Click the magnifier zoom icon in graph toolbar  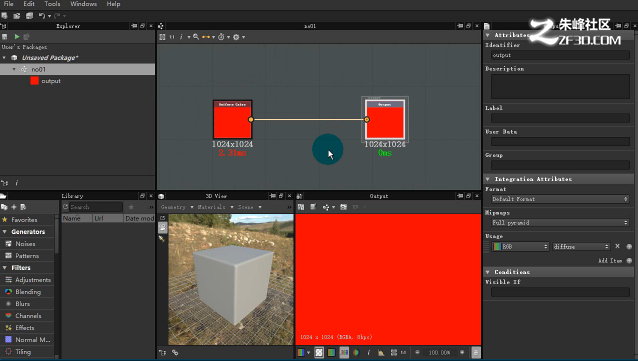coord(196,37)
